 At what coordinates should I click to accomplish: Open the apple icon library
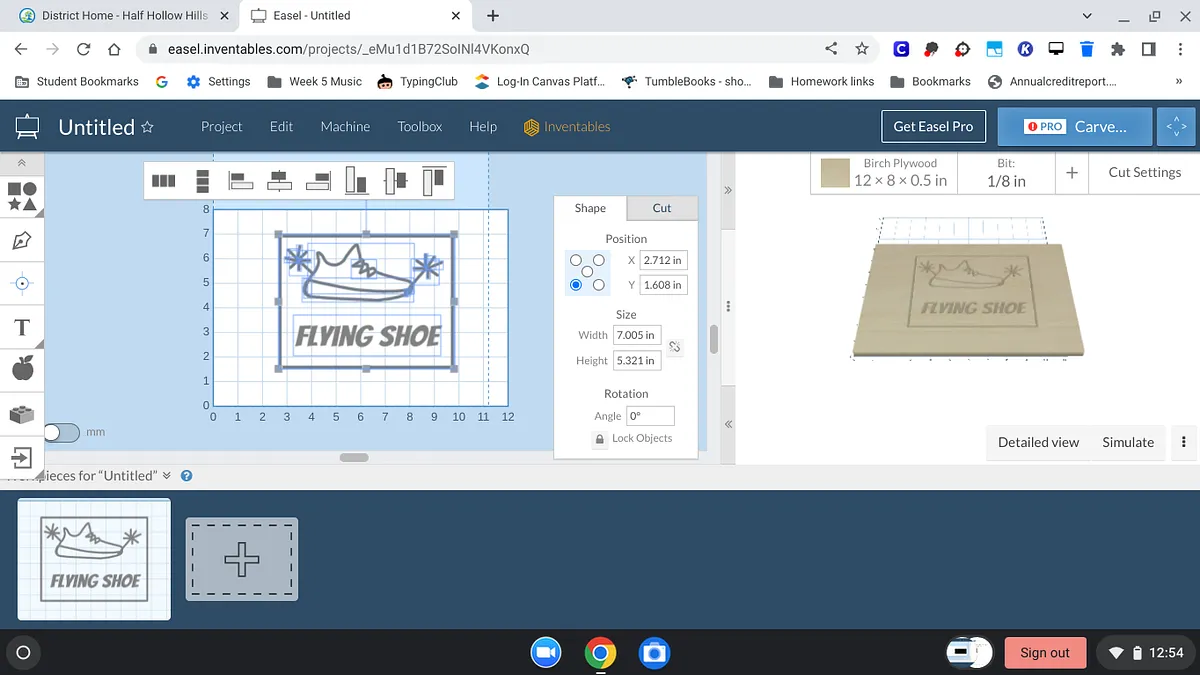click(x=22, y=369)
